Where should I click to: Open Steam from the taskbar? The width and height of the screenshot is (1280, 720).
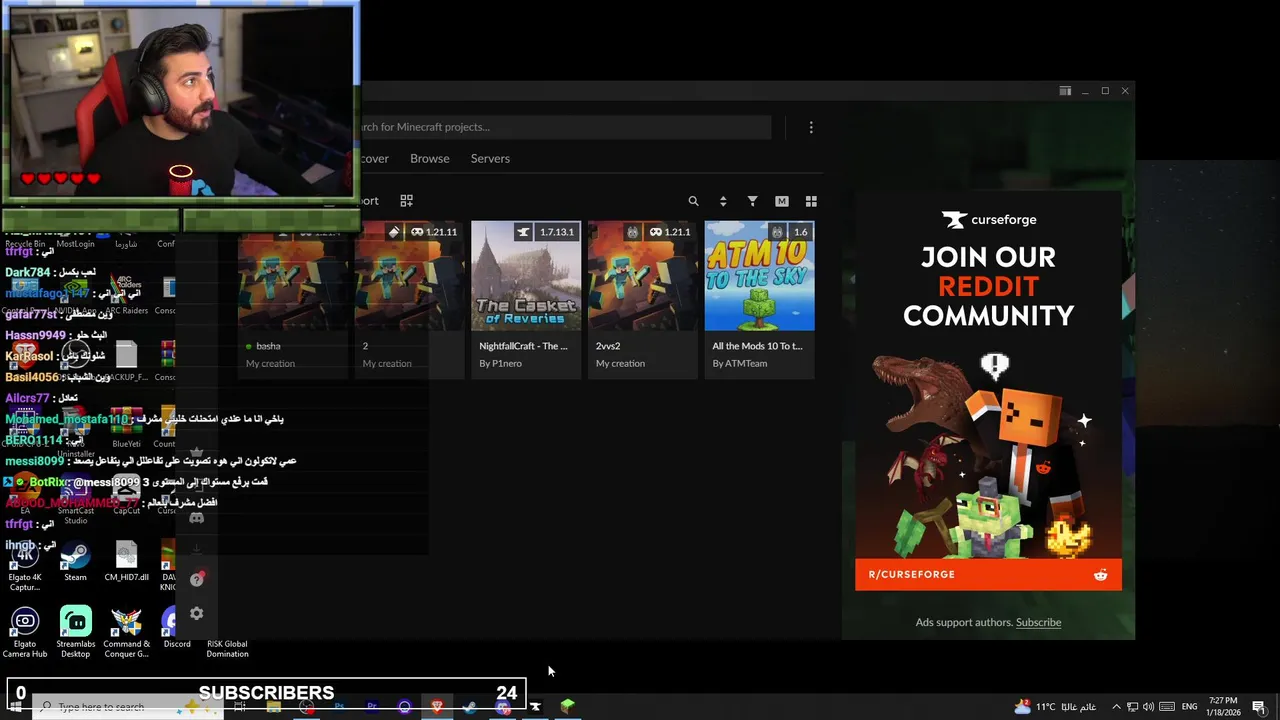pos(469,707)
